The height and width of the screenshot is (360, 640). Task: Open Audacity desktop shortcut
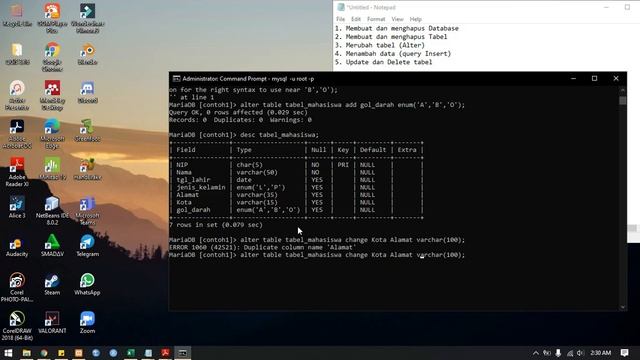[17, 246]
